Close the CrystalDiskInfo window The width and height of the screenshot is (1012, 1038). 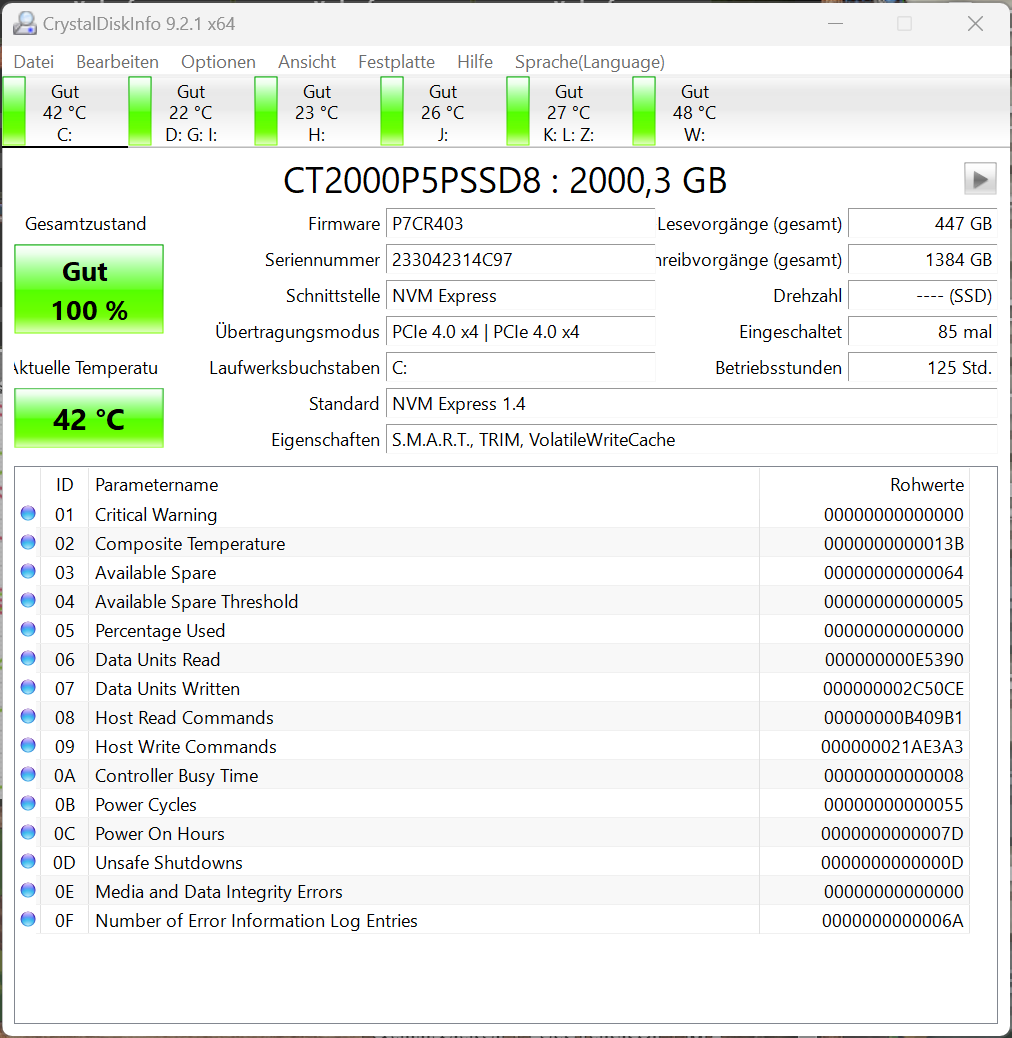click(975, 24)
